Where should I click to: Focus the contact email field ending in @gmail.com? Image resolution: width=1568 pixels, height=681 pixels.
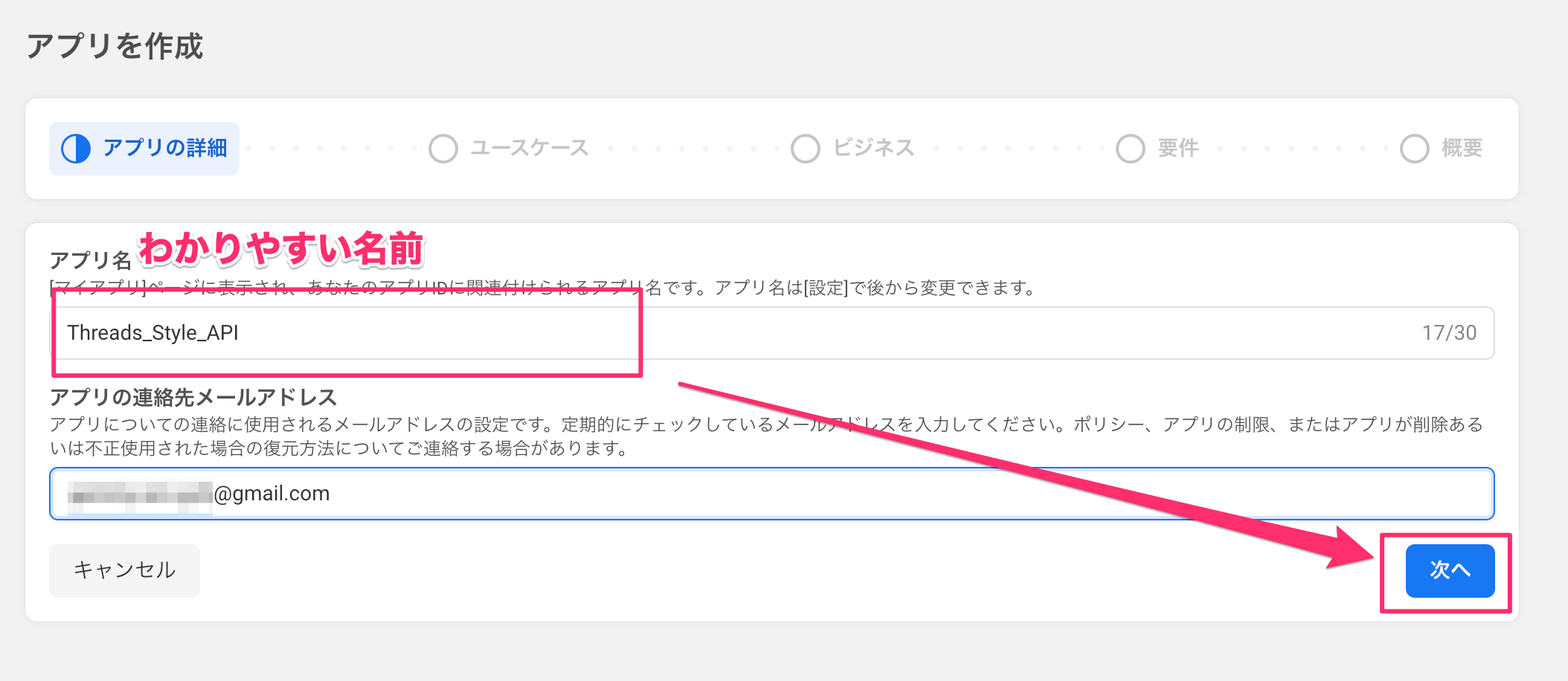tap(818, 494)
